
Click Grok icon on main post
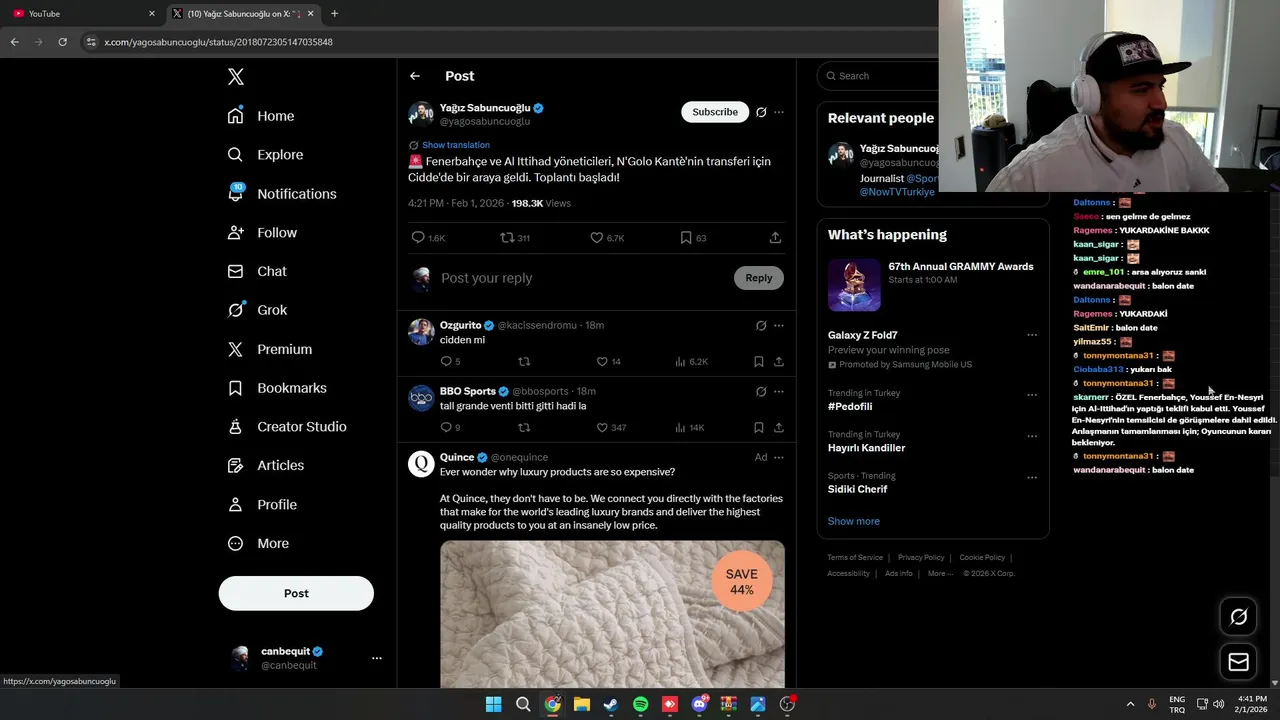[x=761, y=112]
